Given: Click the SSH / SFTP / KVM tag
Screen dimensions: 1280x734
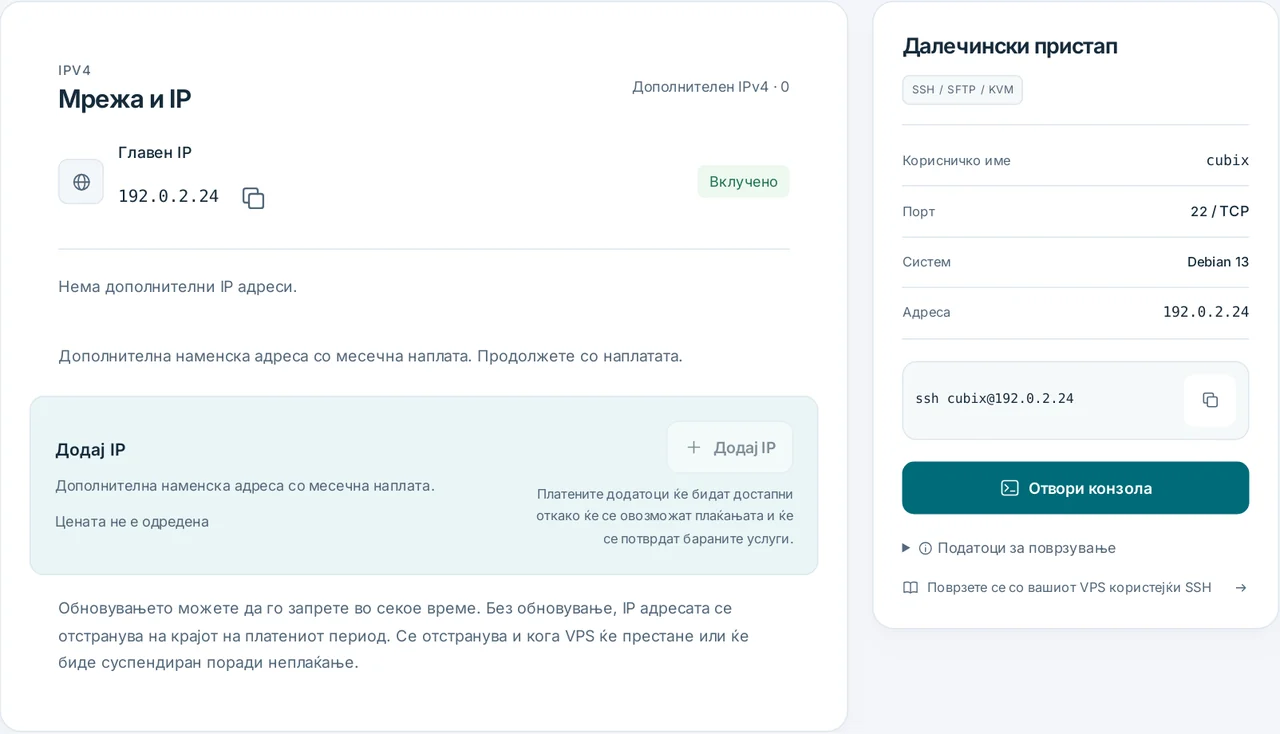Looking at the screenshot, I should point(962,90).
